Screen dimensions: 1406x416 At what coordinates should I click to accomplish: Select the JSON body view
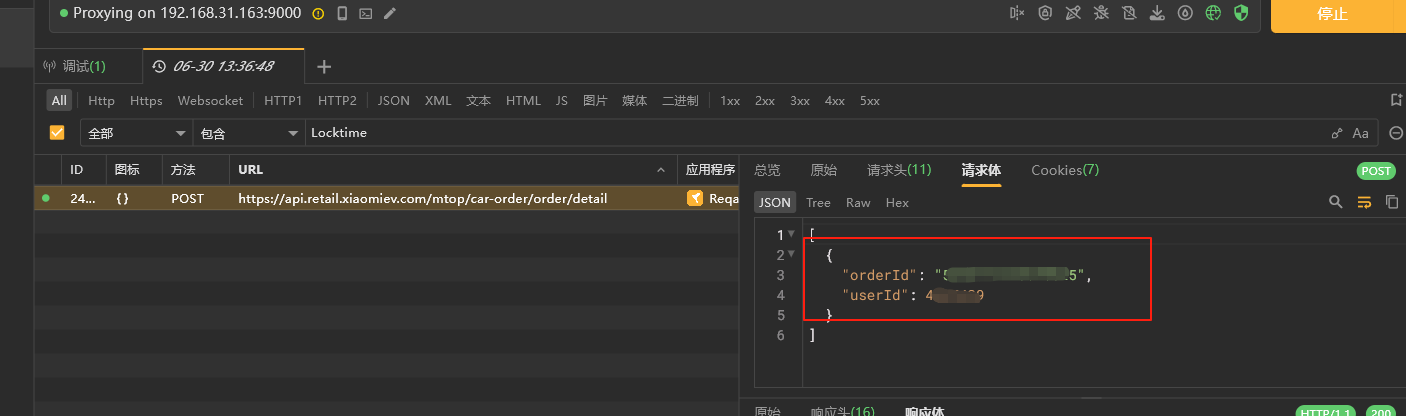774,202
